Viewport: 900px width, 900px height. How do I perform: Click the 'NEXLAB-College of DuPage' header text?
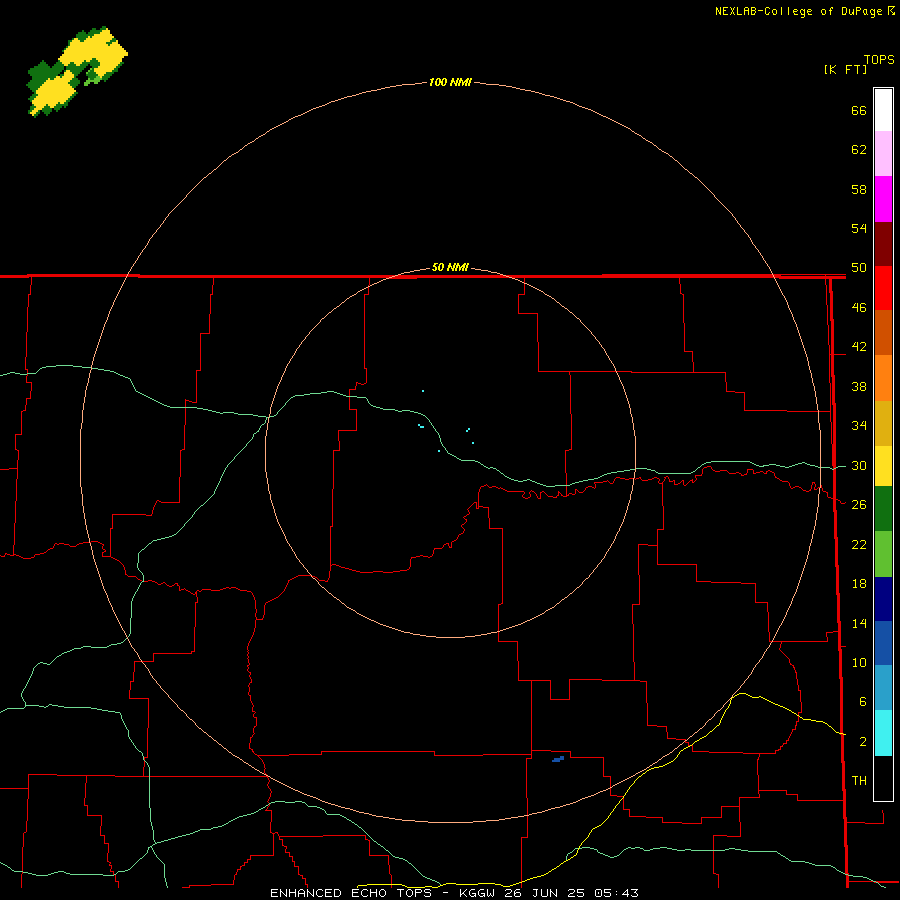point(798,11)
